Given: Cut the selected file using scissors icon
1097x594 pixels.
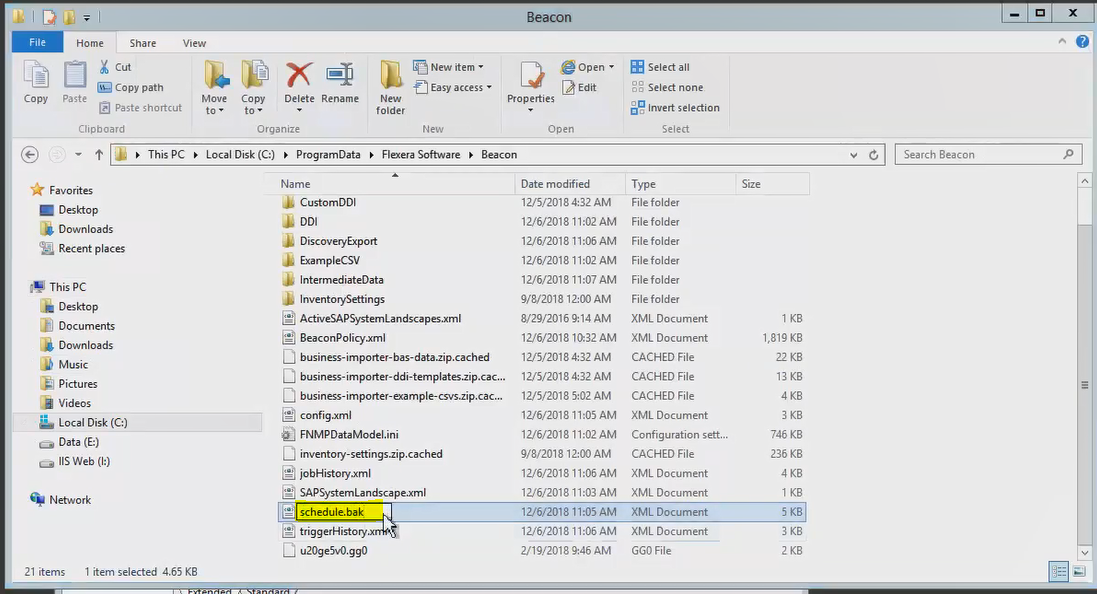Looking at the screenshot, I should pyautogui.click(x=104, y=67).
